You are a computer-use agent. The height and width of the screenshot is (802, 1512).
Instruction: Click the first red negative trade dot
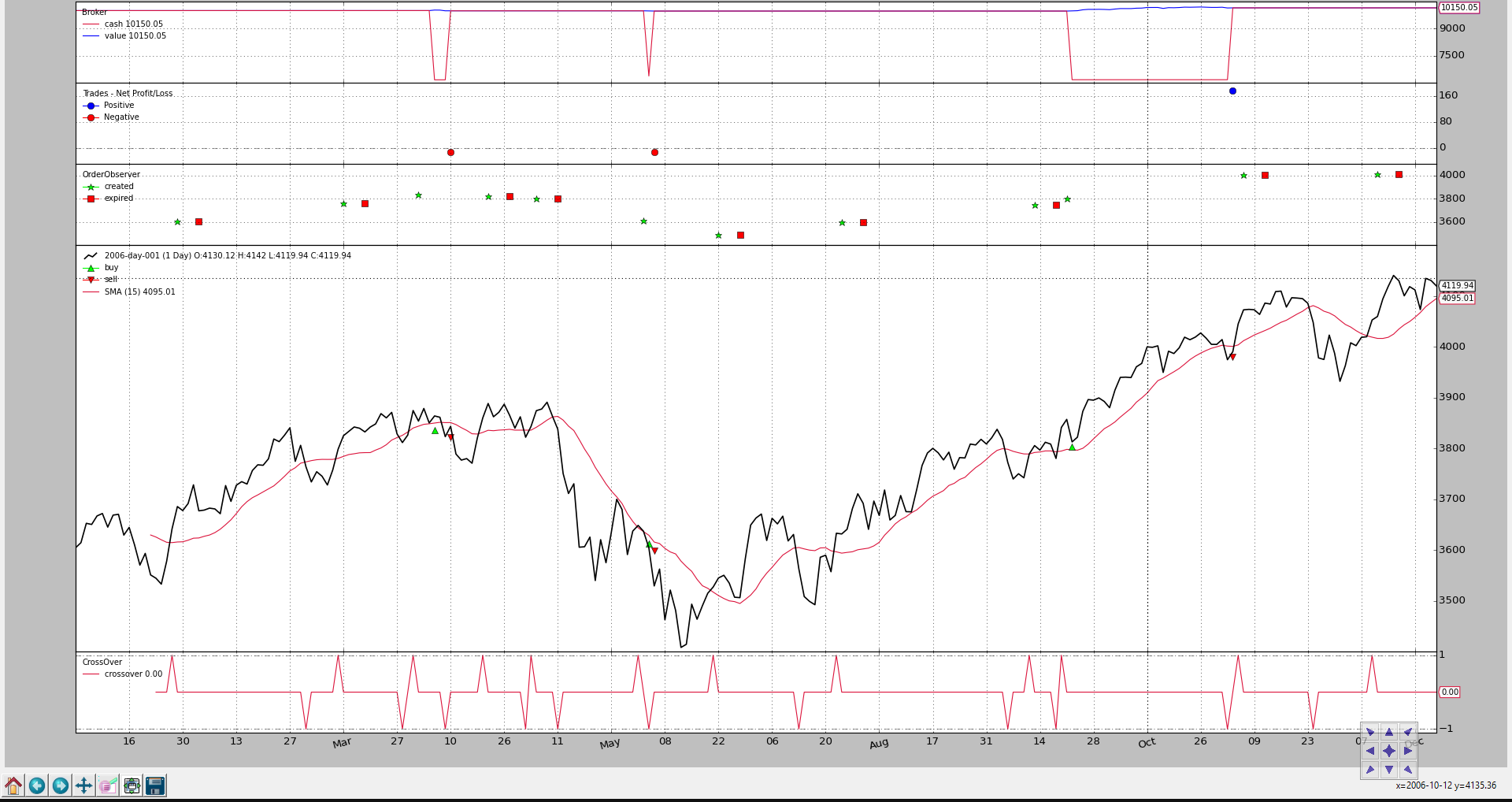click(450, 152)
